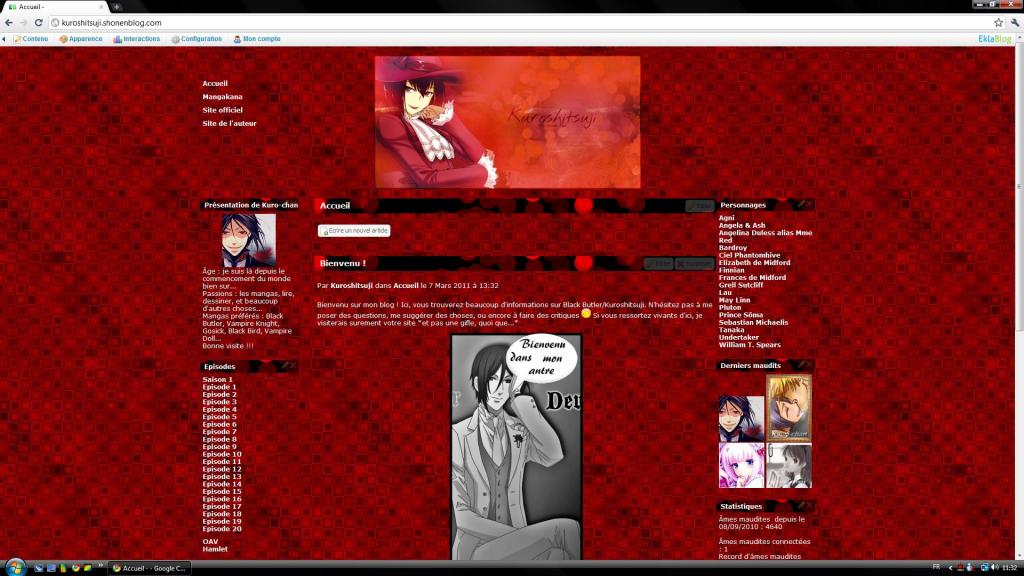1024x576 pixels.
Task: Click Écrire un nouvel article button
Action: click(354, 231)
